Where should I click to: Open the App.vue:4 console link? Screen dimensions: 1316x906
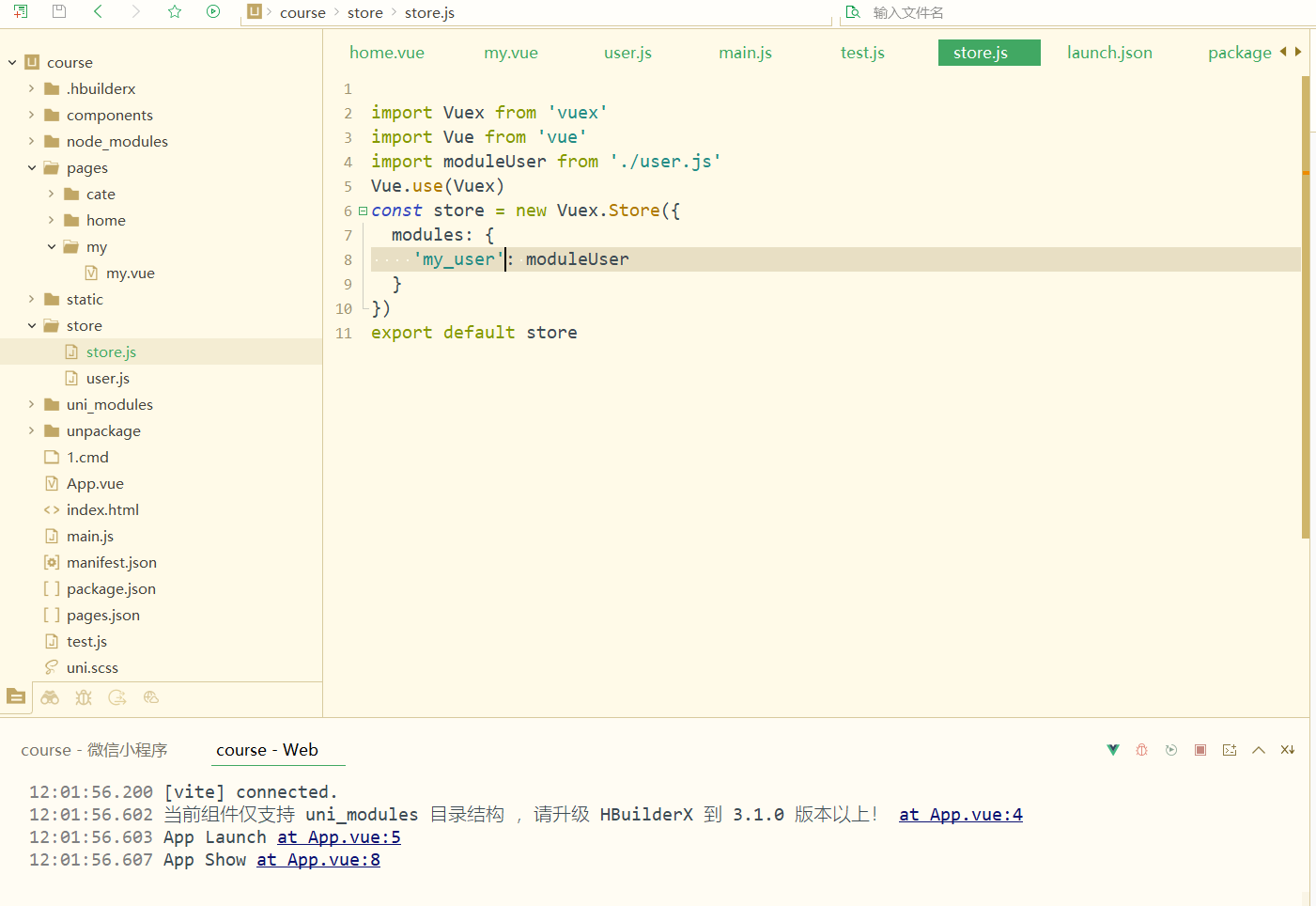tap(961, 815)
